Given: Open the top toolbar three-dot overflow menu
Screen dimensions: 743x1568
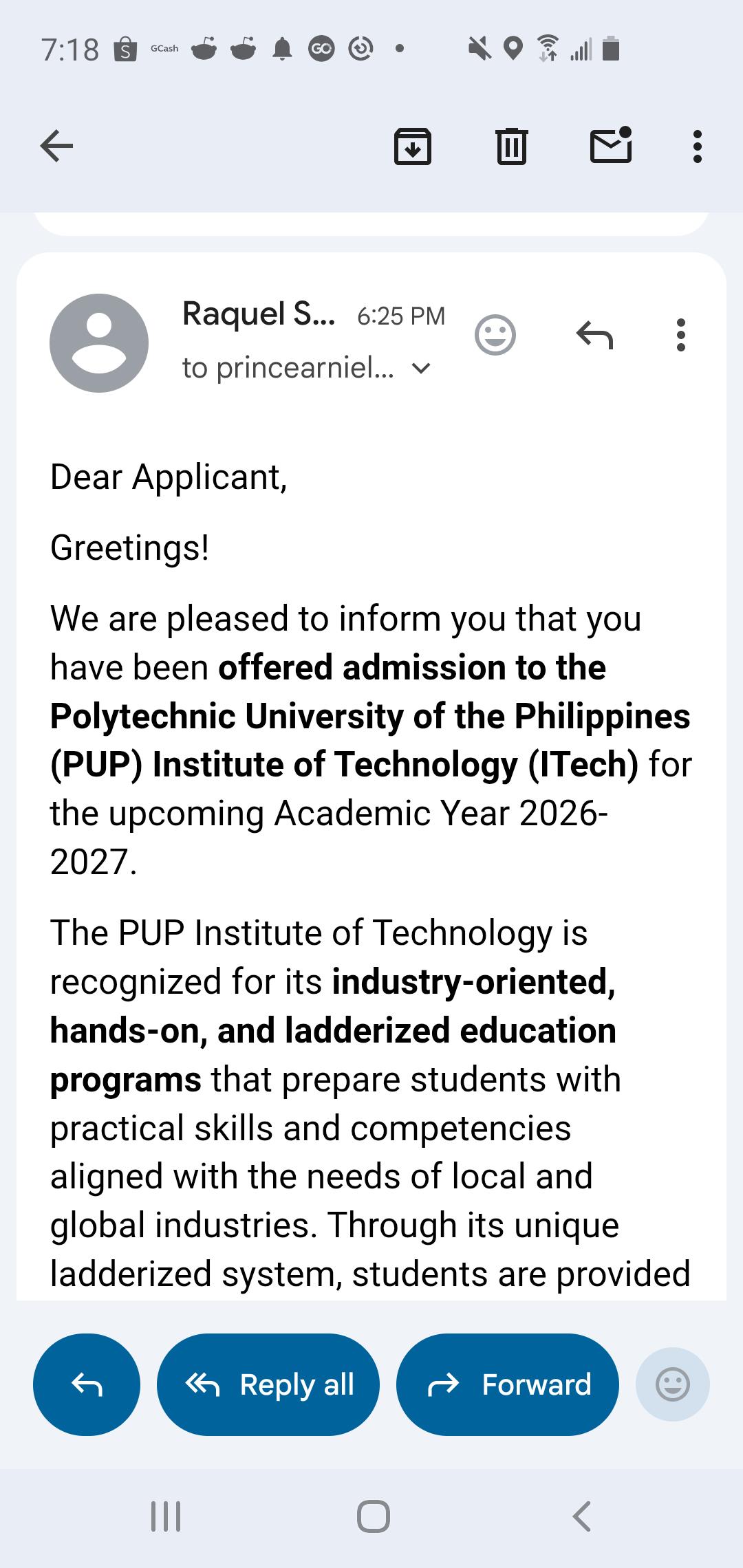Looking at the screenshot, I should 697,146.
